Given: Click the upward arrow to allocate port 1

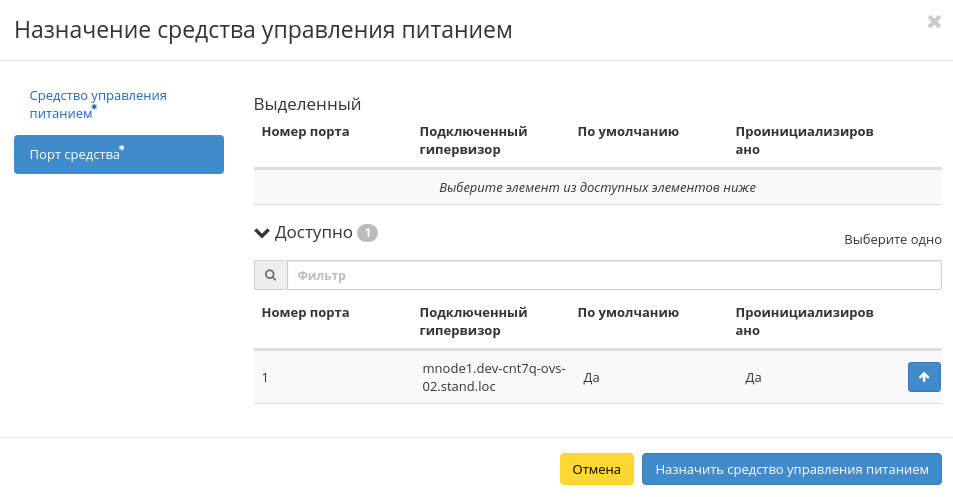Looking at the screenshot, I should pos(924,377).
